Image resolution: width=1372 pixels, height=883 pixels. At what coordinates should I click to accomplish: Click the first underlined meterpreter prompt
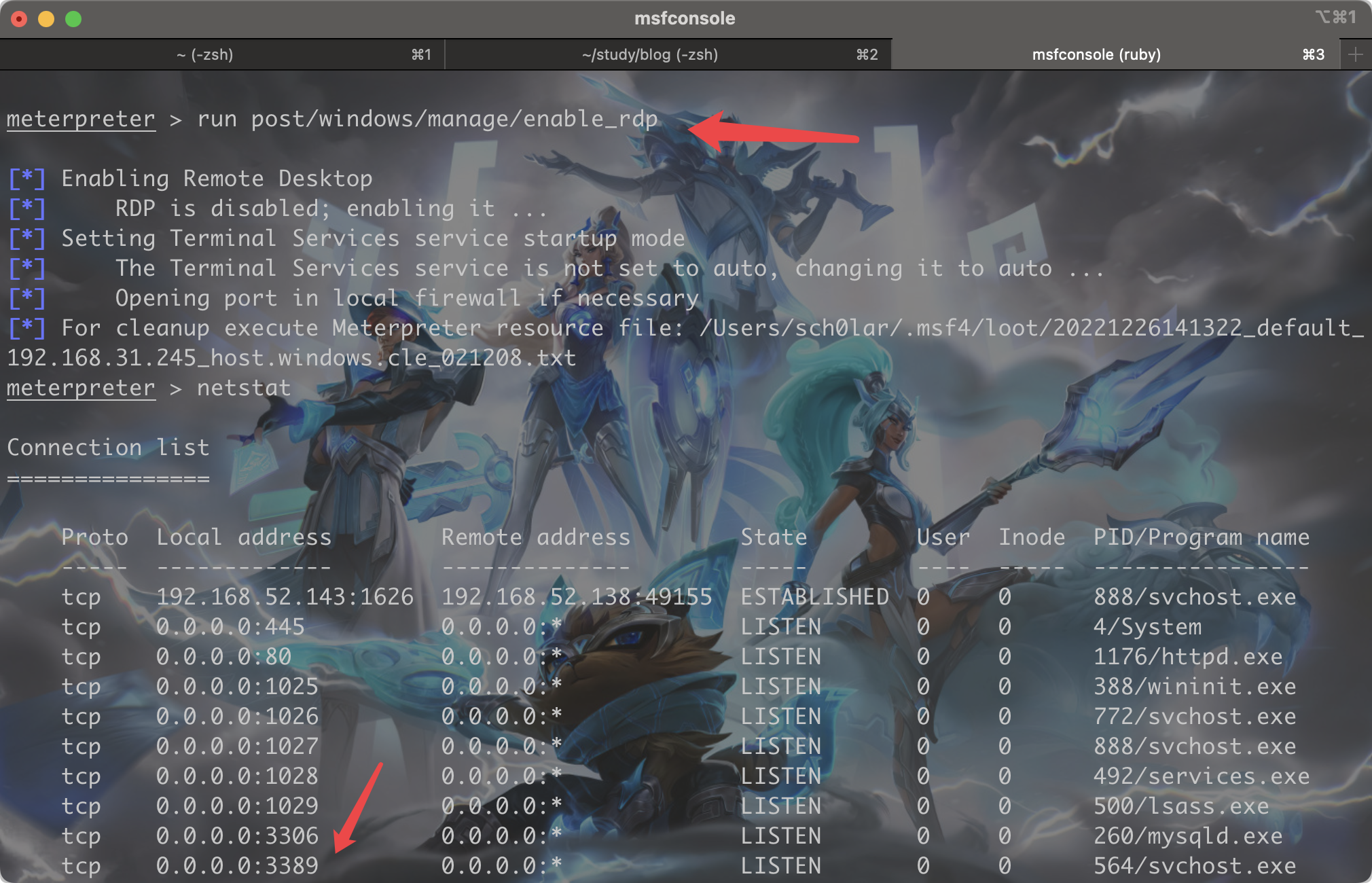tap(81, 119)
